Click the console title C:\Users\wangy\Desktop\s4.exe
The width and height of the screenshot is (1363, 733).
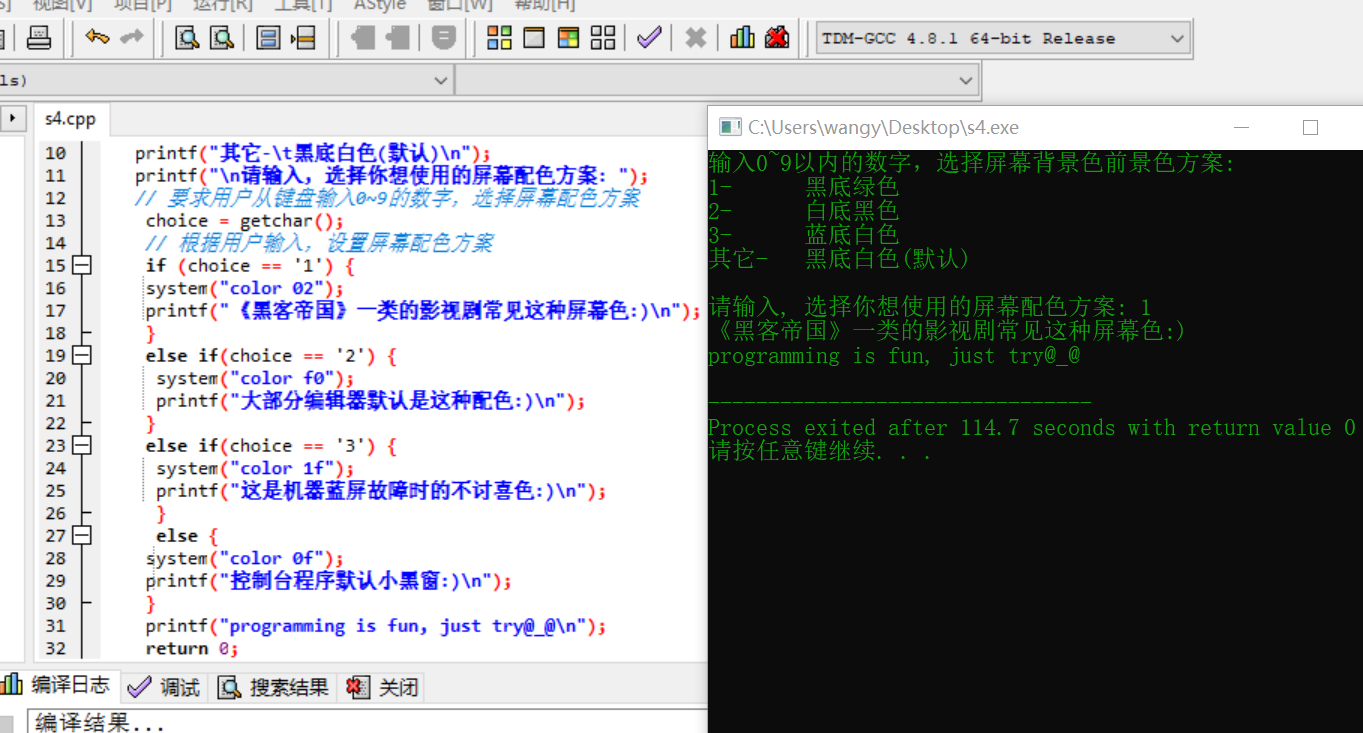[884, 128]
